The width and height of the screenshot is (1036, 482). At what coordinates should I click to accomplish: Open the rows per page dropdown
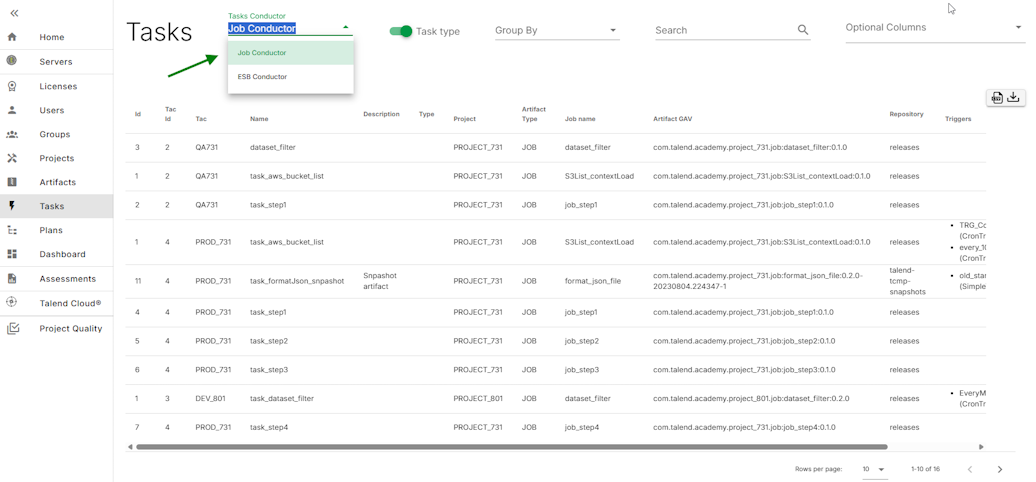pyautogui.click(x=874, y=469)
